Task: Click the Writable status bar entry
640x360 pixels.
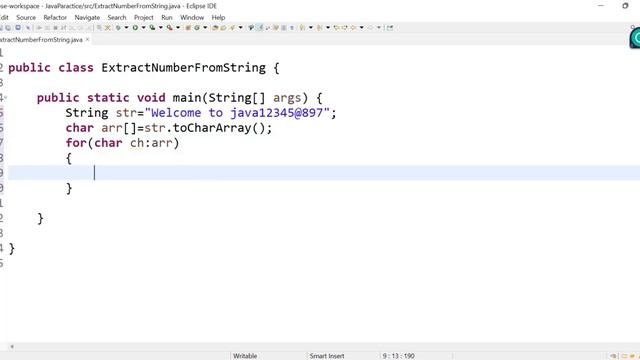Action: click(x=245, y=356)
